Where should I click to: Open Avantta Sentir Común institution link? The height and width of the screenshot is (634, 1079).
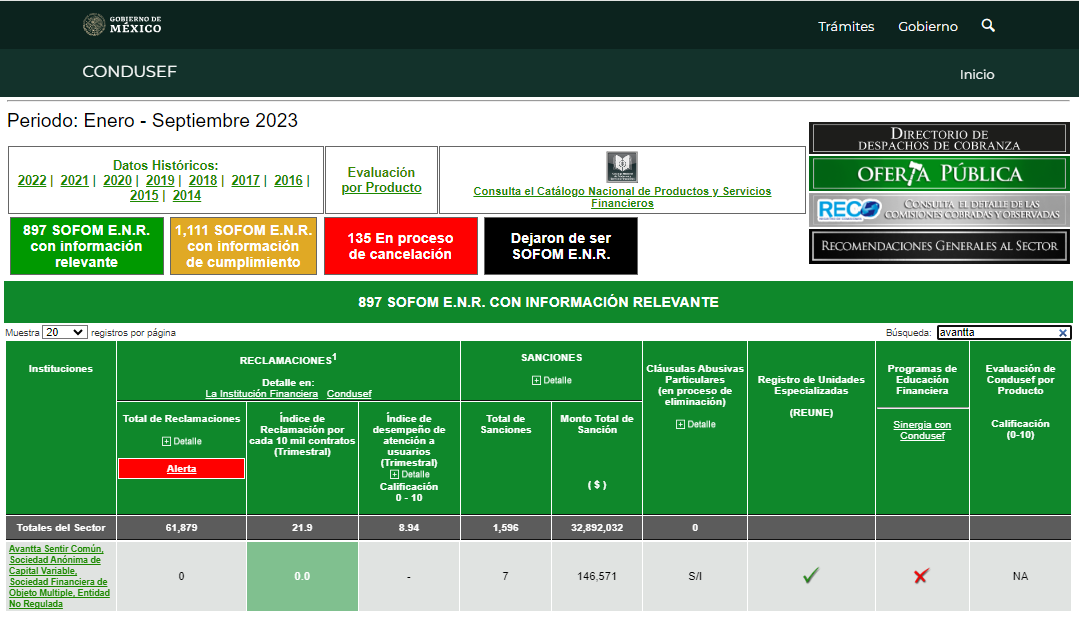[x=59, y=576]
